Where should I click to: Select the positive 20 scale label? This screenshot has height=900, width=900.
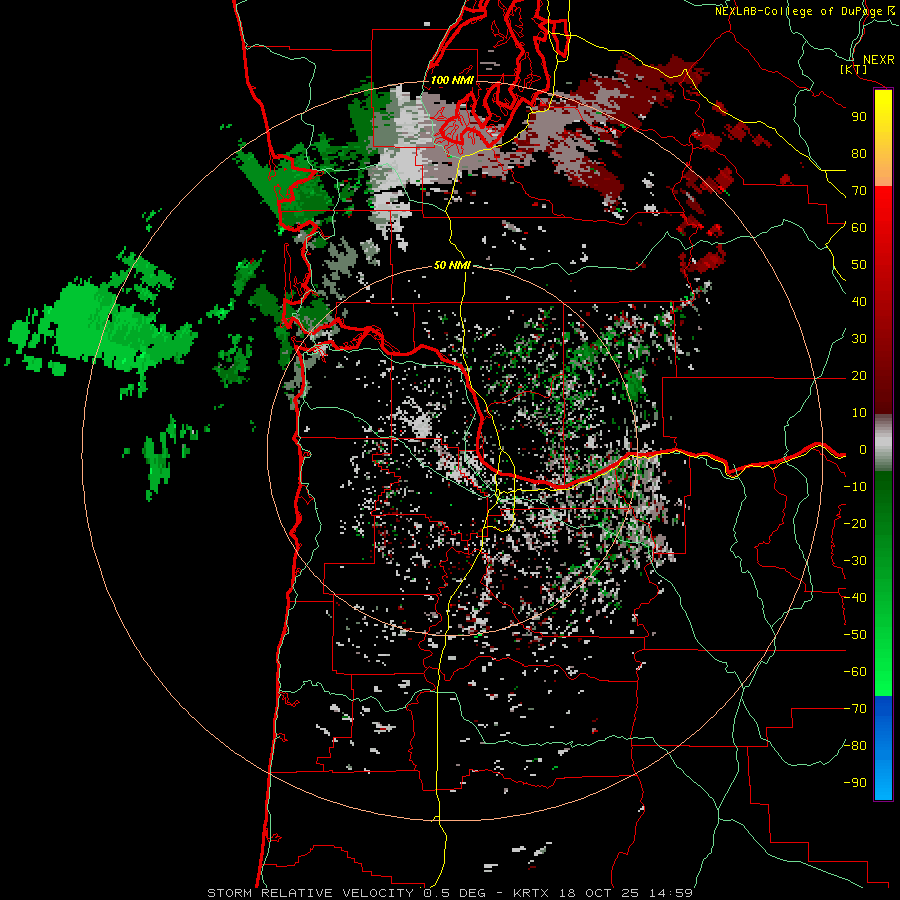[859, 375]
